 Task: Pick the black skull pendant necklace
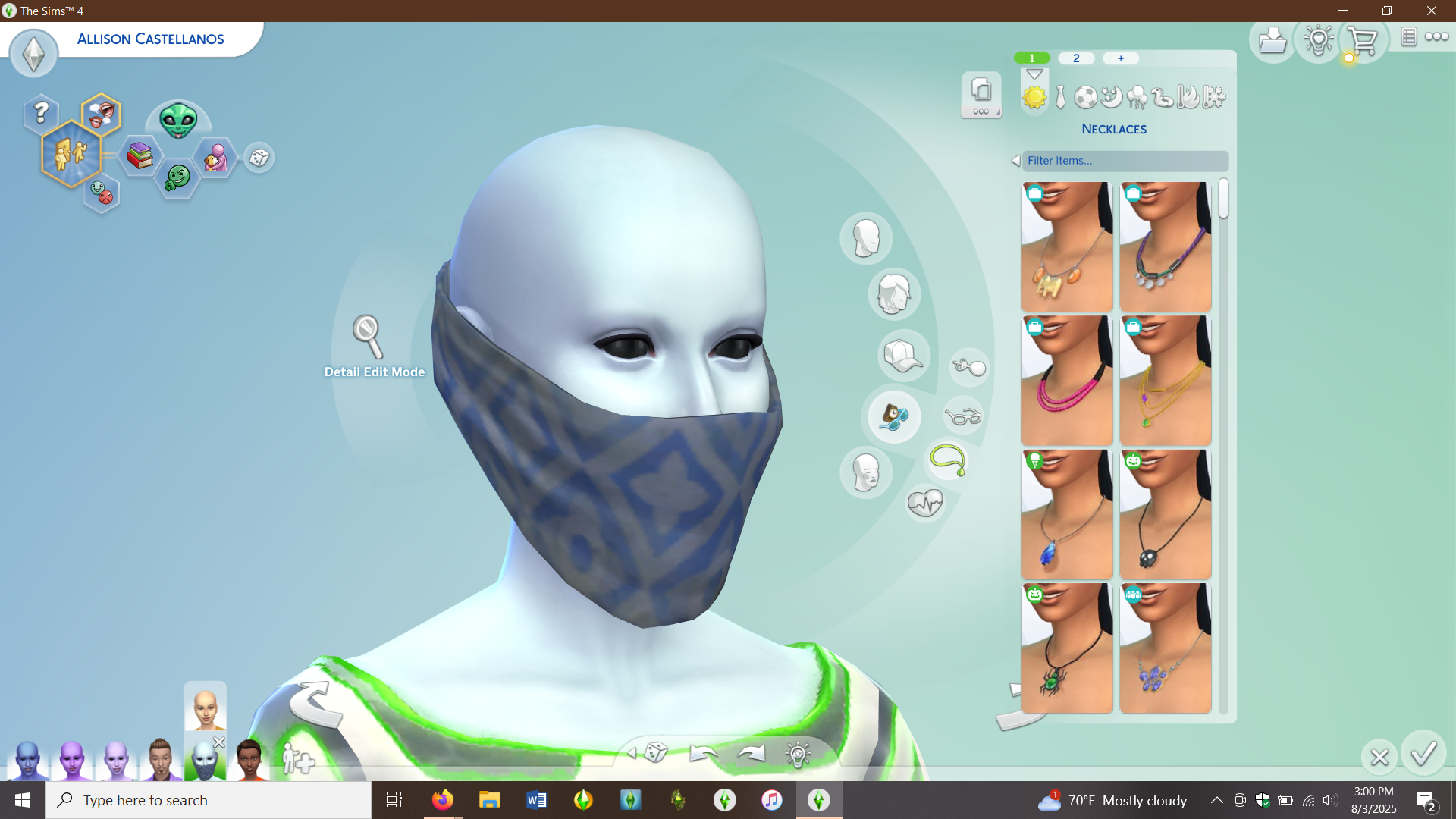[1166, 514]
